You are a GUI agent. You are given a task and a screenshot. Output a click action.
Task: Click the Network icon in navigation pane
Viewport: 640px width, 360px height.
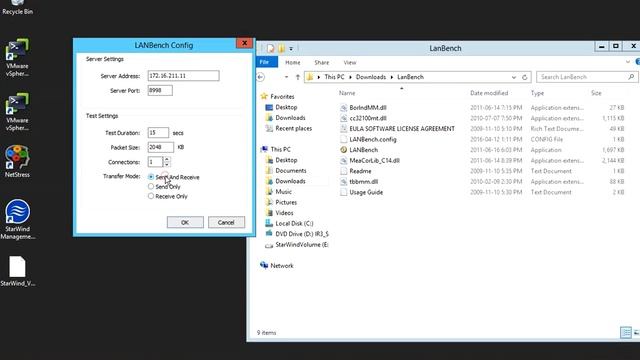264,265
